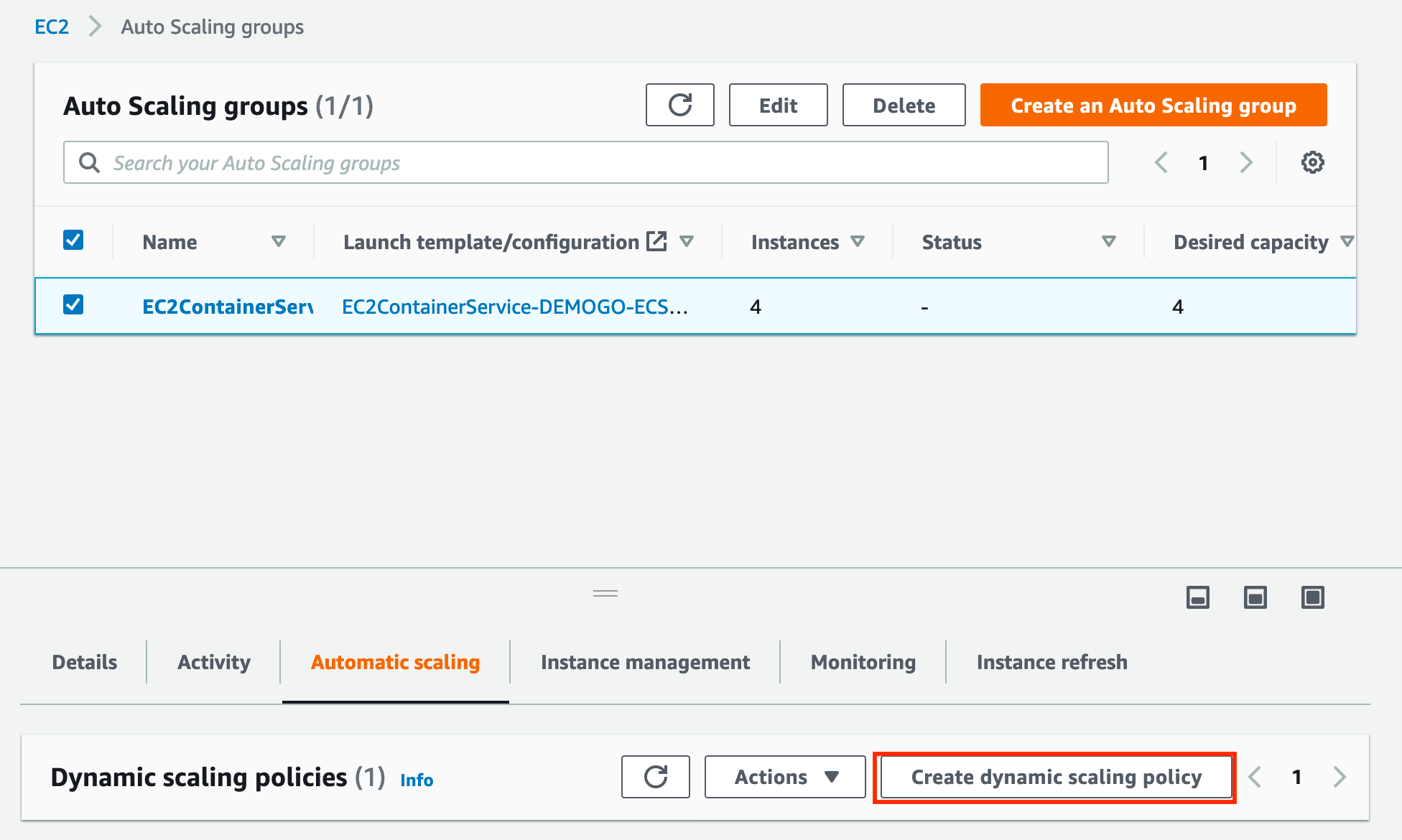Click Create an Auto Scaling group

1153,105
